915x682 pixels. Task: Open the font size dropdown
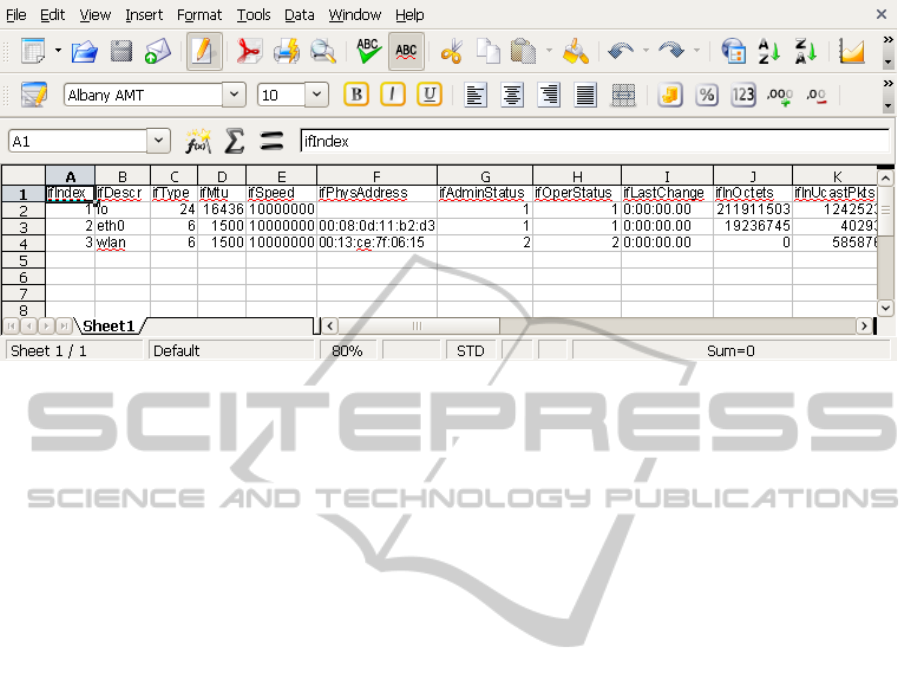point(316,95)
